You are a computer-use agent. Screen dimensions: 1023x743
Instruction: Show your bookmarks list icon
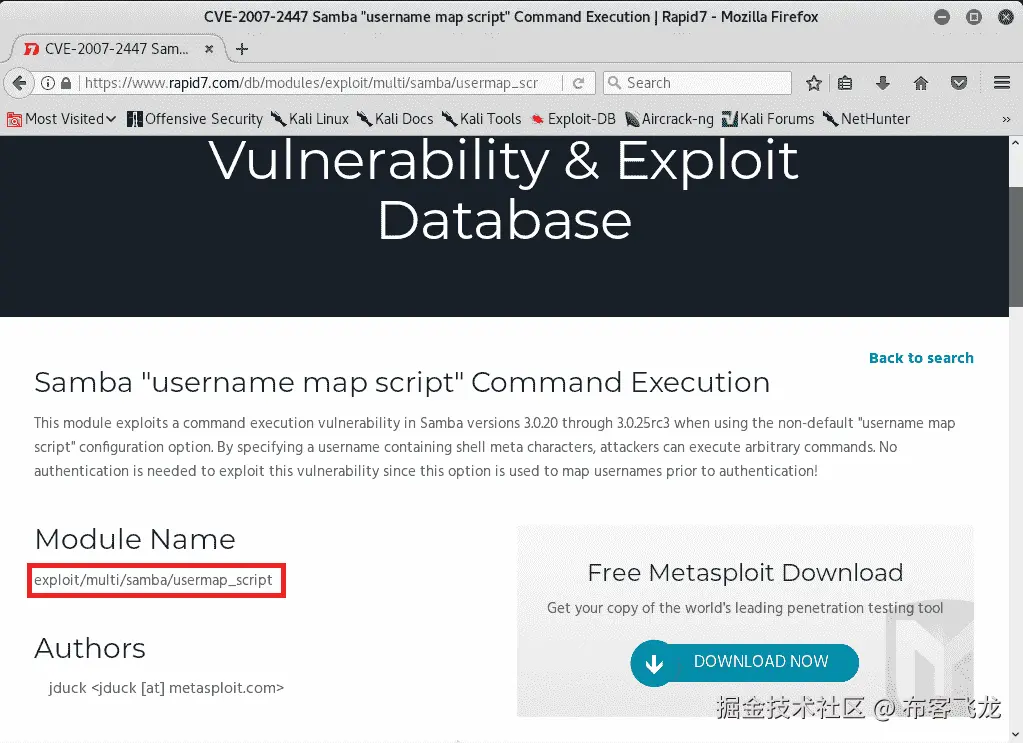coord(845,83)
